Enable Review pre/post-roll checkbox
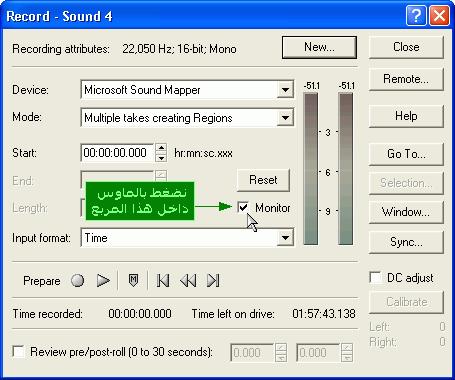The height and width of the screenshot is (380, 455). 18,351
